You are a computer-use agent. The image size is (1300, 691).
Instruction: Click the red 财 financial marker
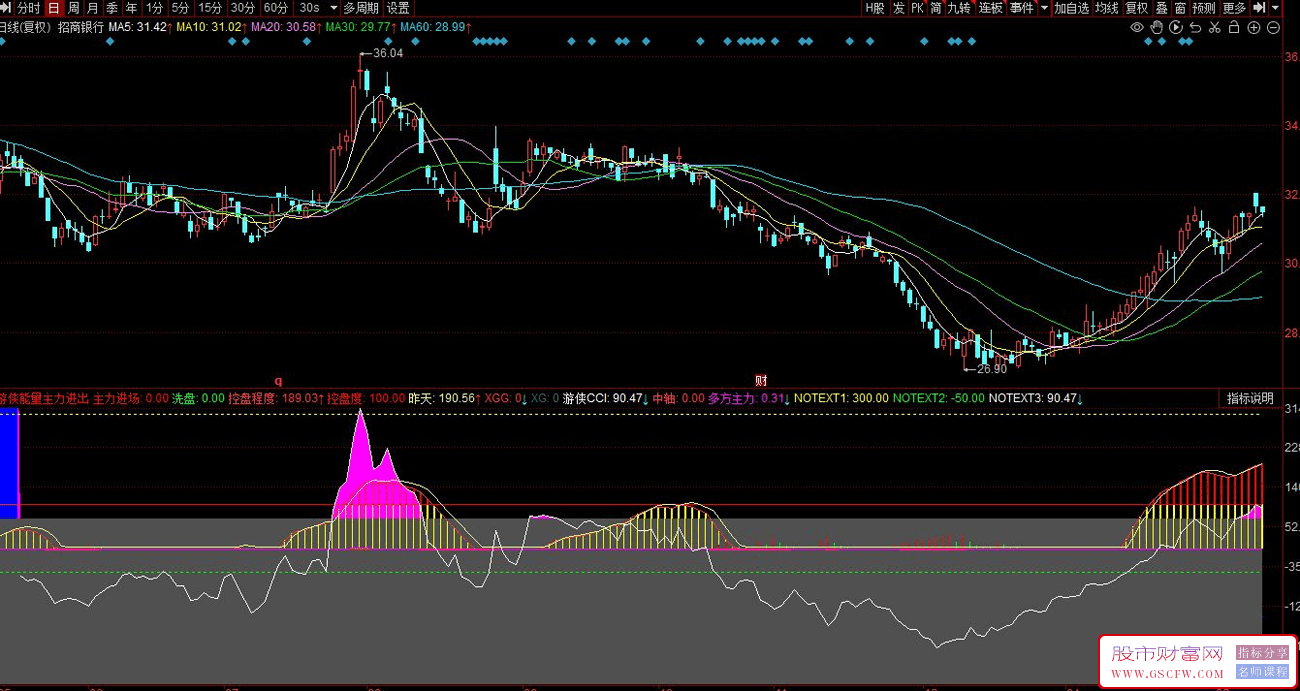click(761, 381)
